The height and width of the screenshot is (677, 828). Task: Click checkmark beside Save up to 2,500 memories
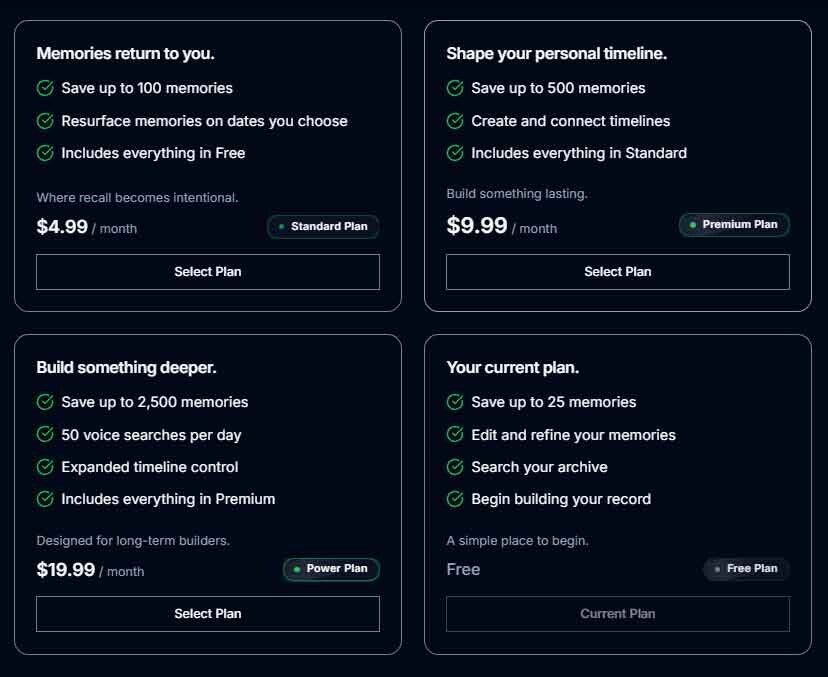click(x=45, y=402)
